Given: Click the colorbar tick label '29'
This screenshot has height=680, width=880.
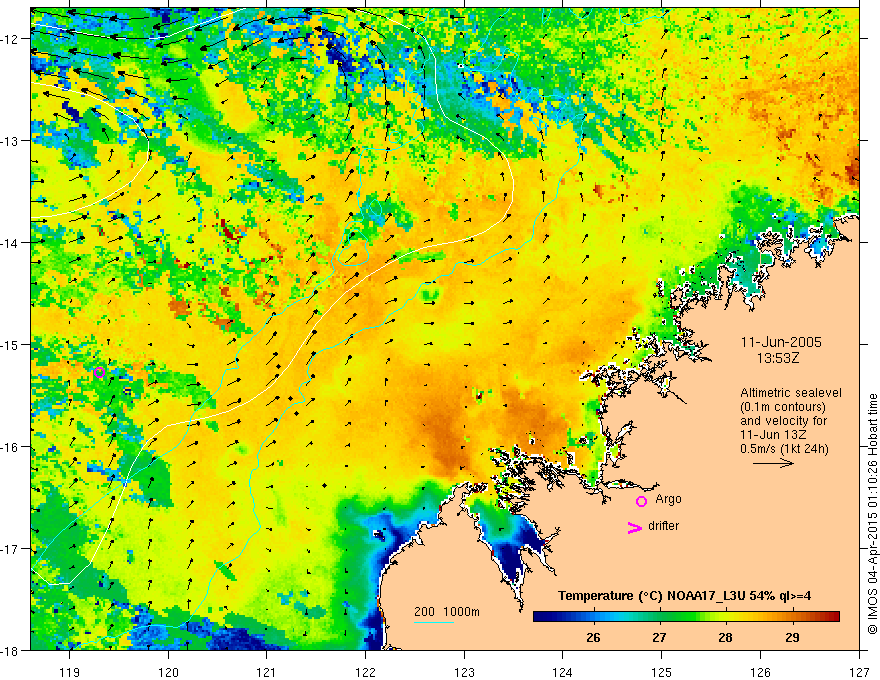Looking at the screenshot, I should [x=792, y=637].
